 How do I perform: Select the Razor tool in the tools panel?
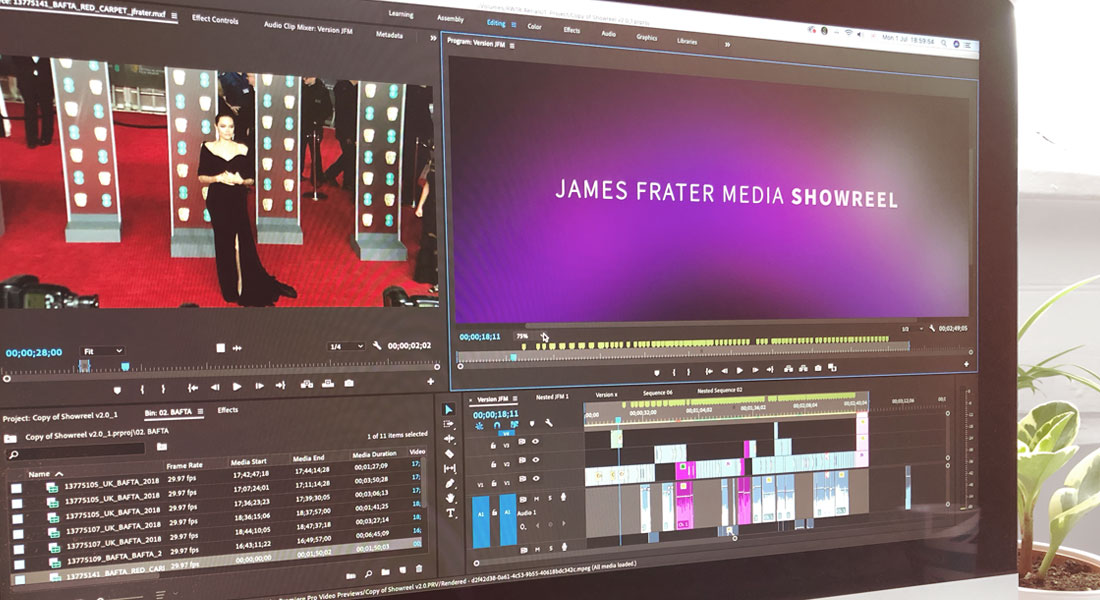[450, 453]
